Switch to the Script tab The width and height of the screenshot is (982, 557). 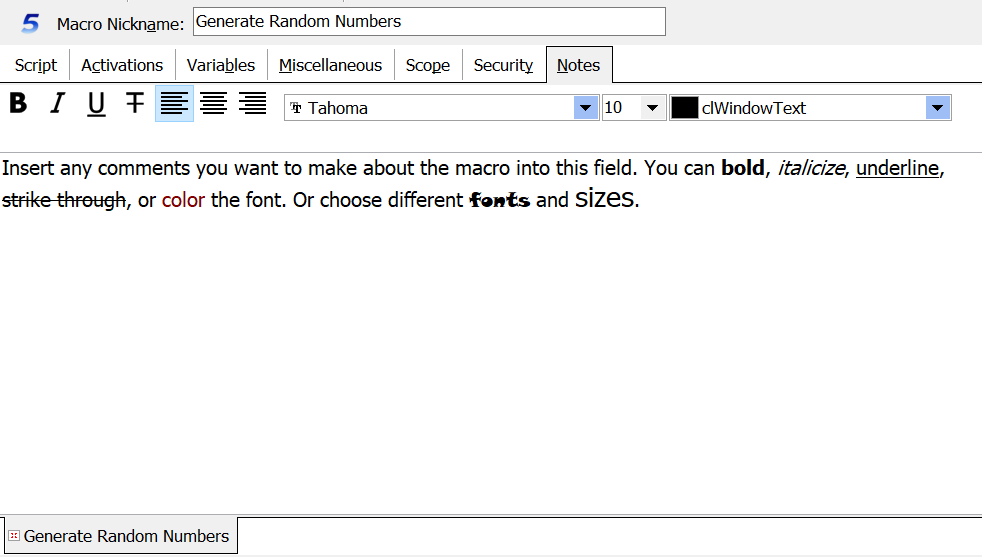coord(36,65)
